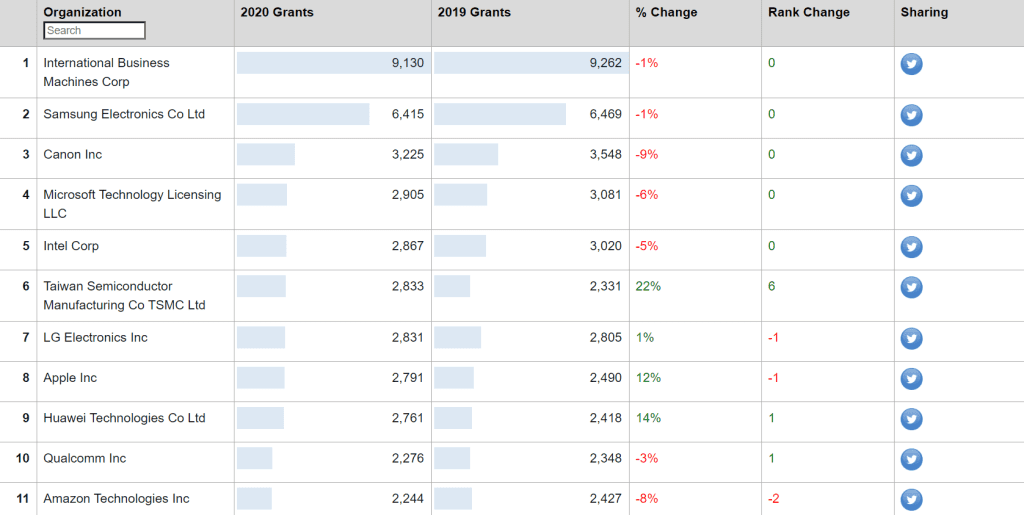The width and height of the screenshot is (1024, 515).
Task: Sort by the 2019 Grants column header
Action: pyautogui.click(x=474, y=12)
